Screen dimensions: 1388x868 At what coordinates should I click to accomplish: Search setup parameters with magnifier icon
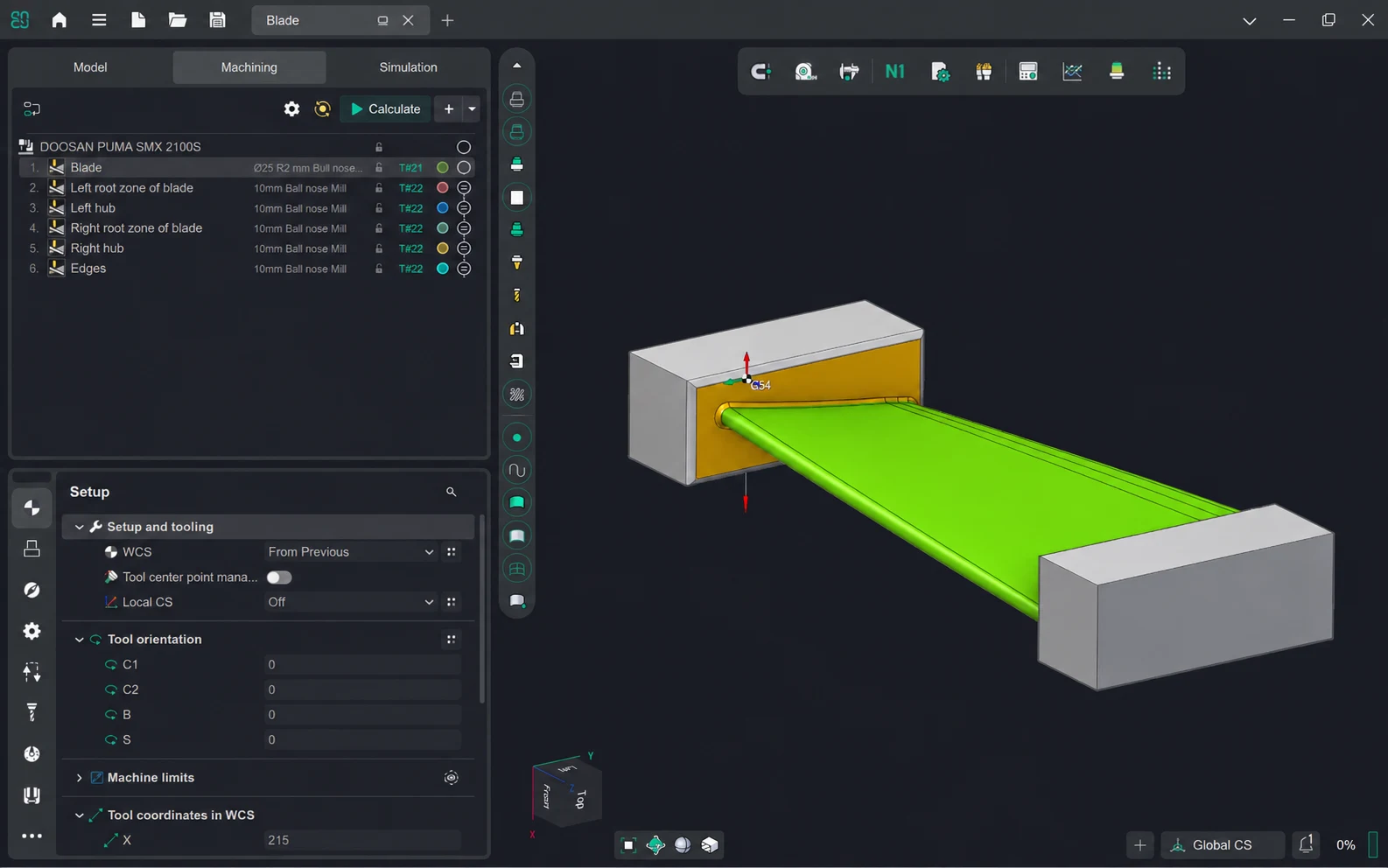451,492
